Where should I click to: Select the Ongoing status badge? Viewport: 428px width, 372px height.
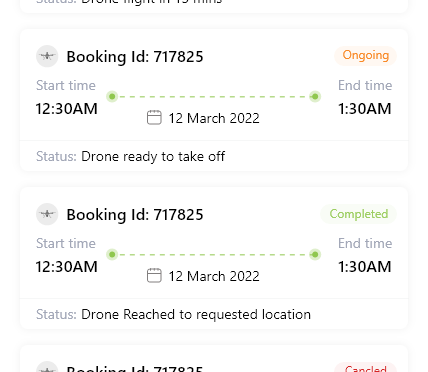click(366, 55)
